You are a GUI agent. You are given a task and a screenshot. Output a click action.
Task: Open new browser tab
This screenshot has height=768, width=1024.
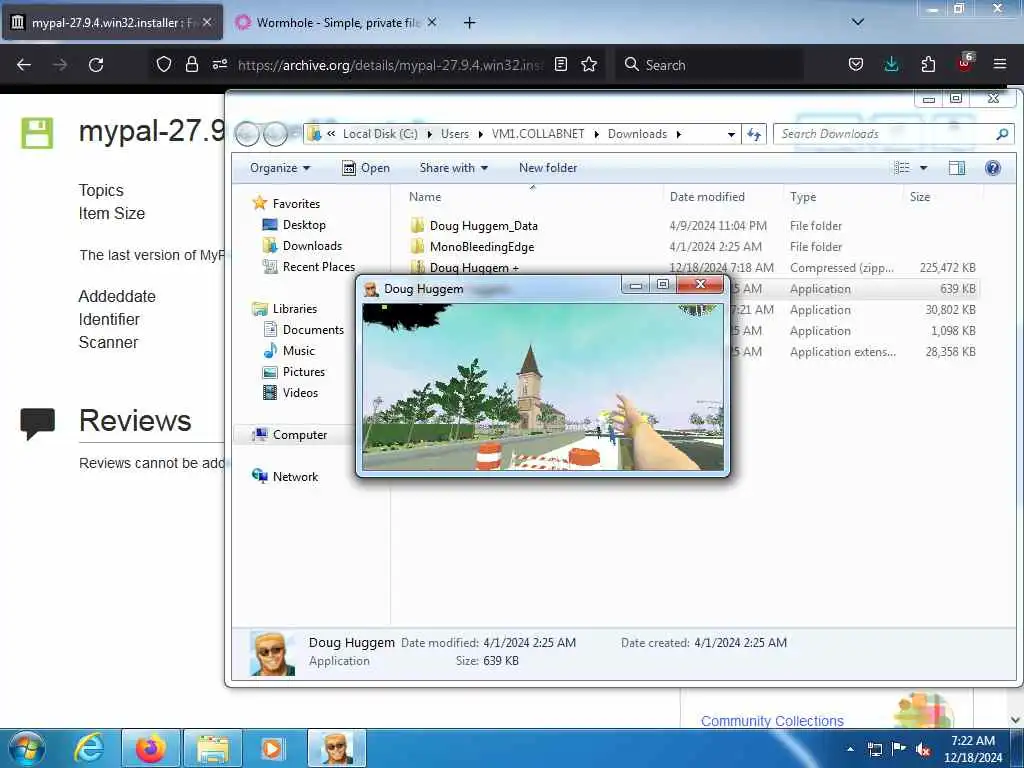click(469, 23)
